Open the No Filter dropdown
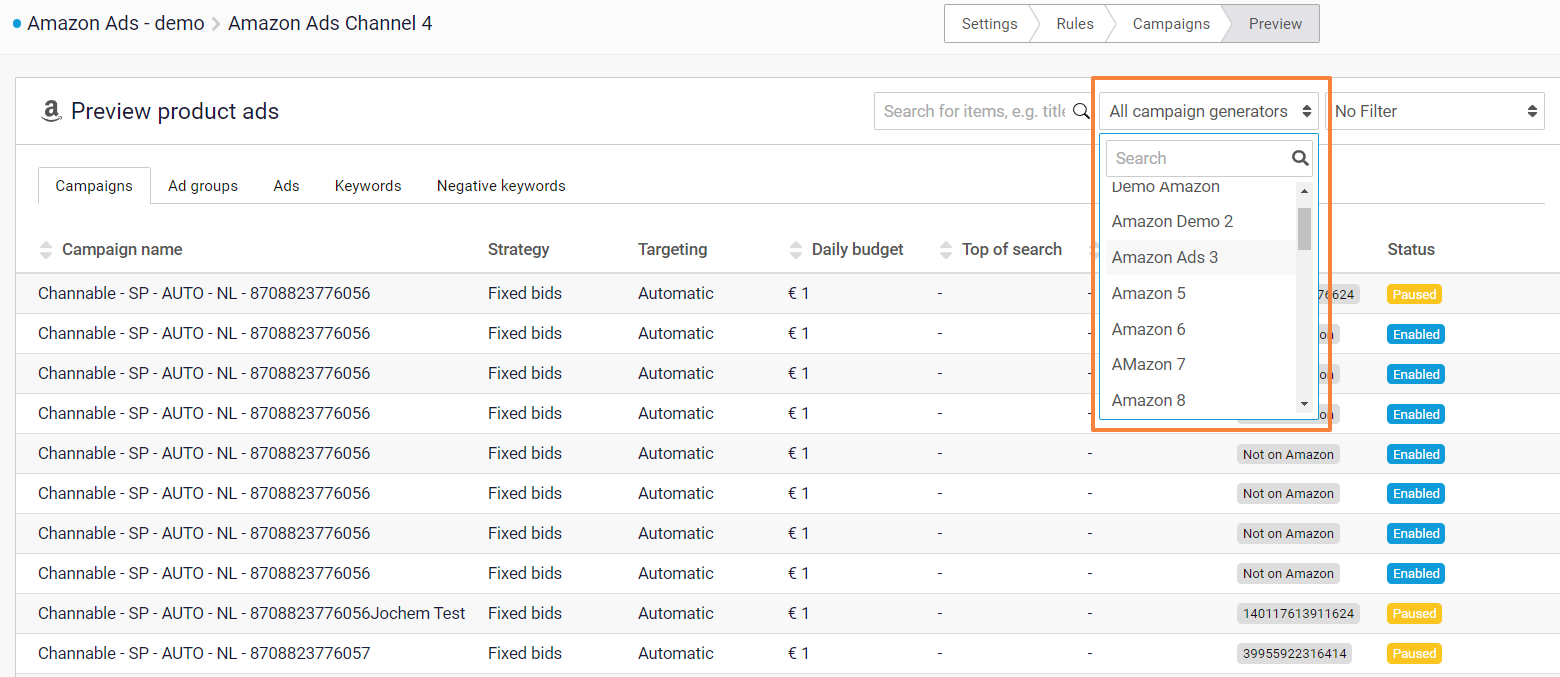Screen dimensions: 1560x677 (x=1435, y=111)
